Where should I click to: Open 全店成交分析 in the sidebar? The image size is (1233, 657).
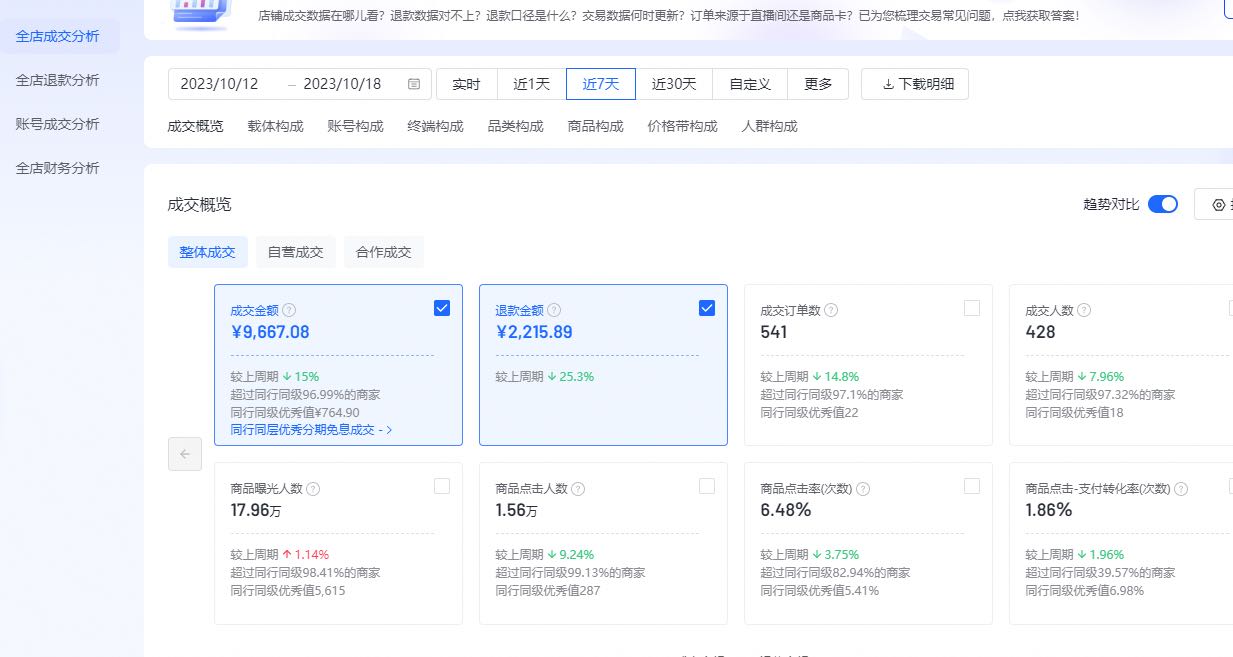pos(58,36)
